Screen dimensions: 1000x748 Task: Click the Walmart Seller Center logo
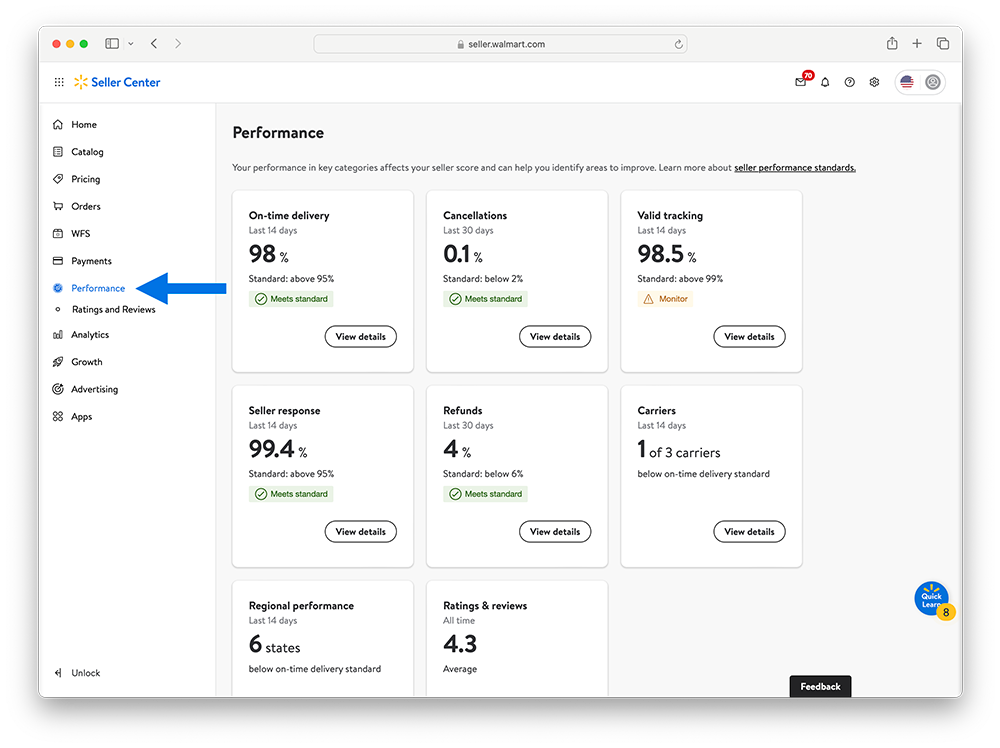coord(117,82)
